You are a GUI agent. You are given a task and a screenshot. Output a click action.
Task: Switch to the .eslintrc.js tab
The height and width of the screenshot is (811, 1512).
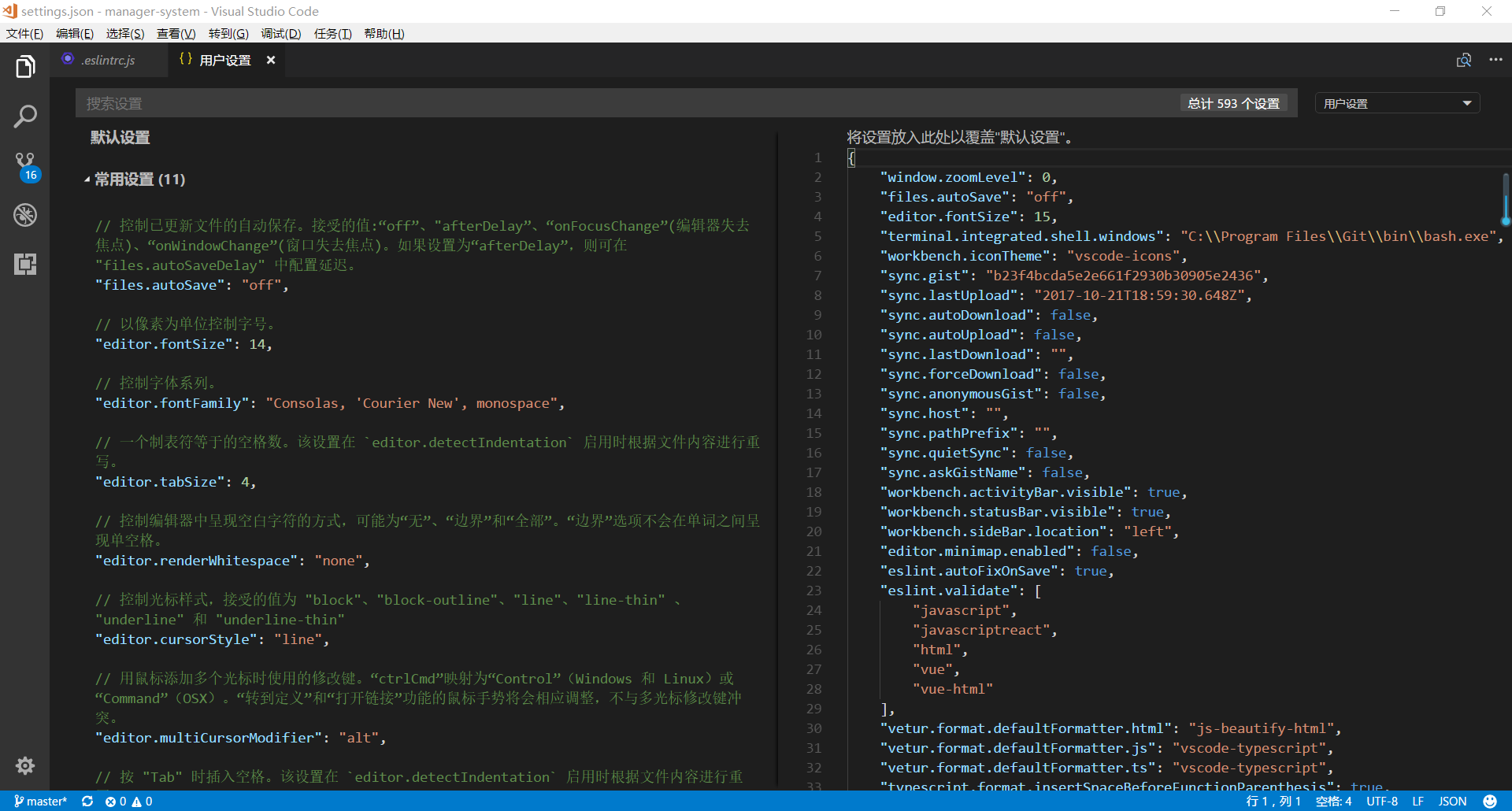(x=109, y=60)
